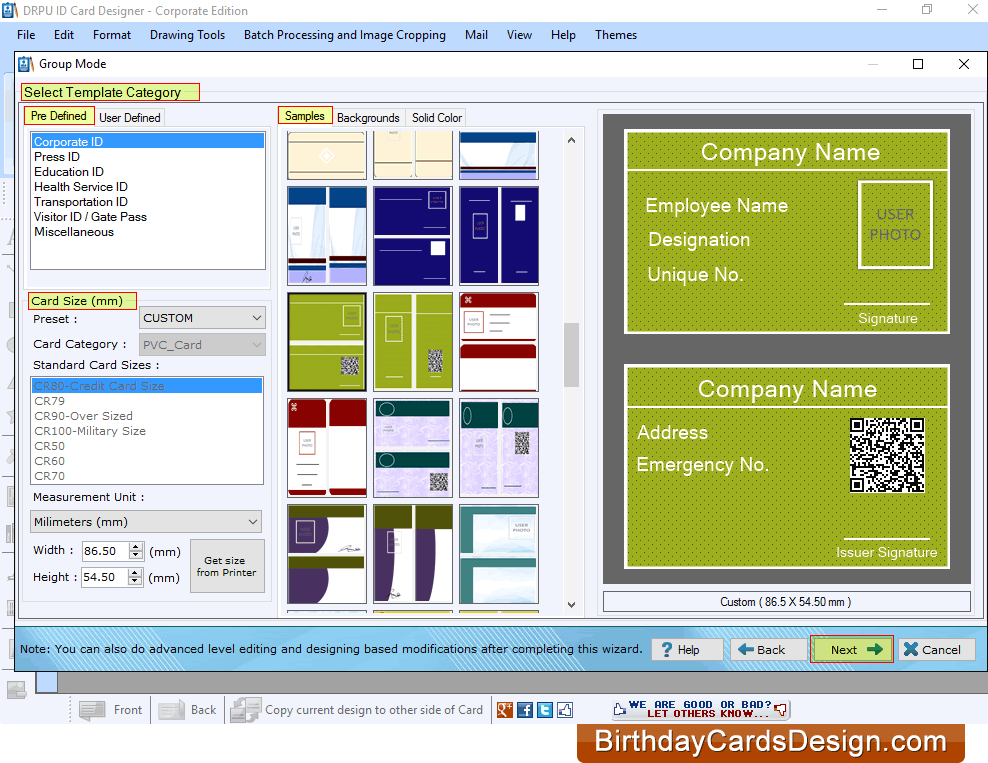Switch to the Backgrounds tab
This screenshot has height=763, width=988.
[x=368, y=118]
